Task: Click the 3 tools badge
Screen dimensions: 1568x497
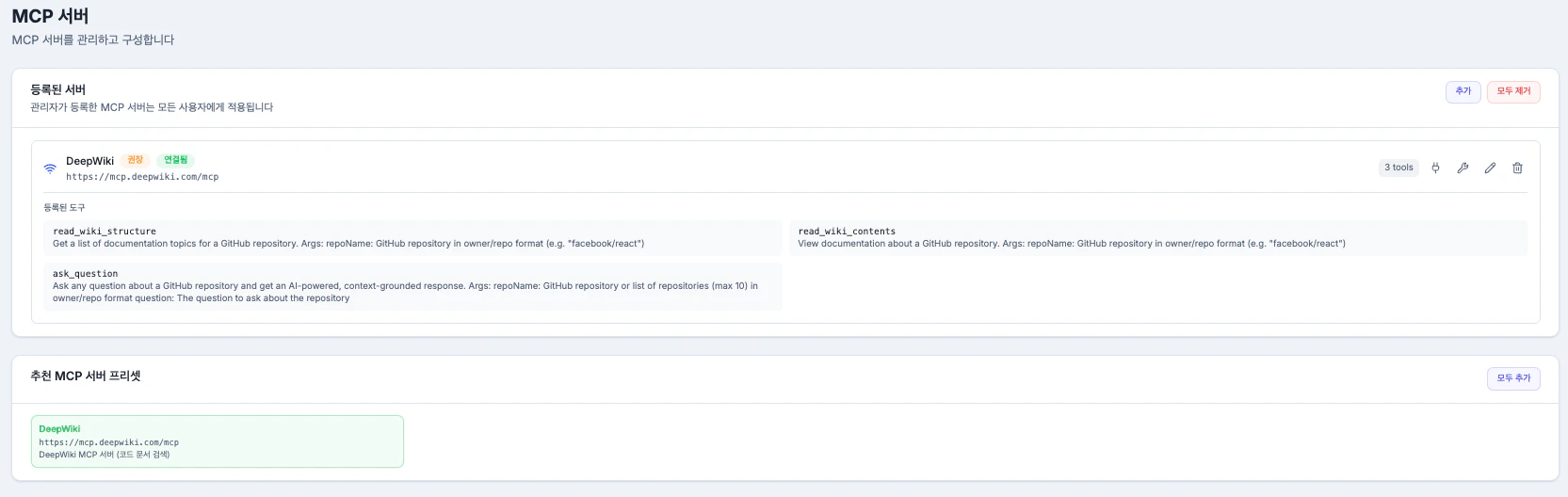Action: point(1398,168)
